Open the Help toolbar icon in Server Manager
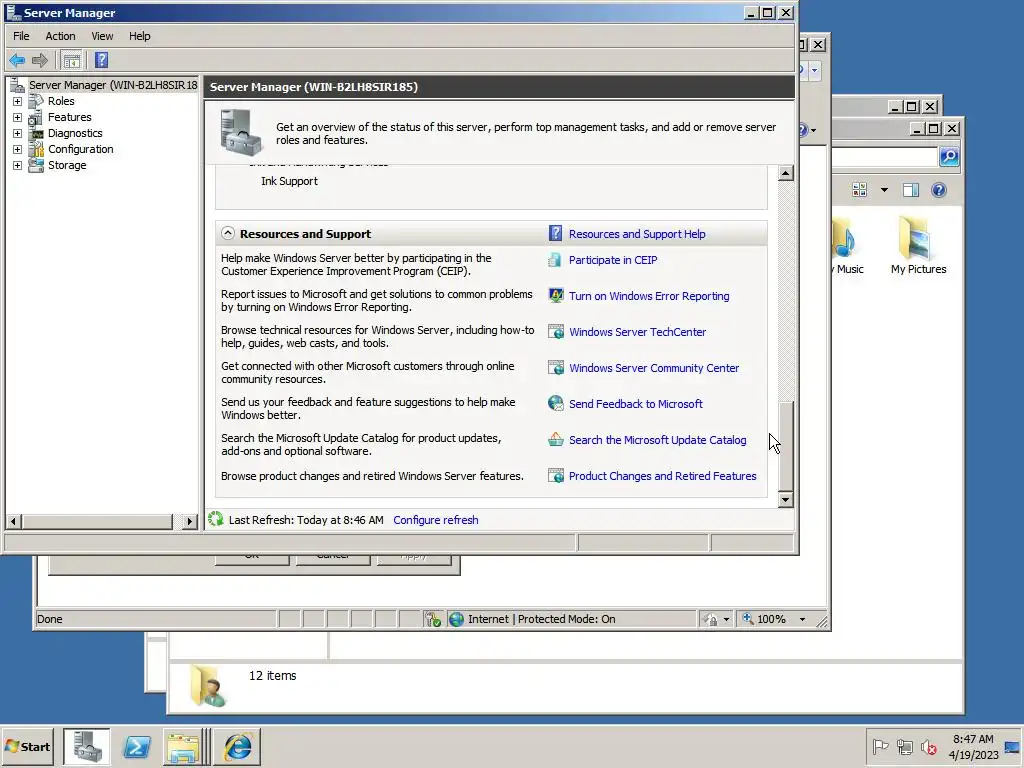 [x=101, y=61]
